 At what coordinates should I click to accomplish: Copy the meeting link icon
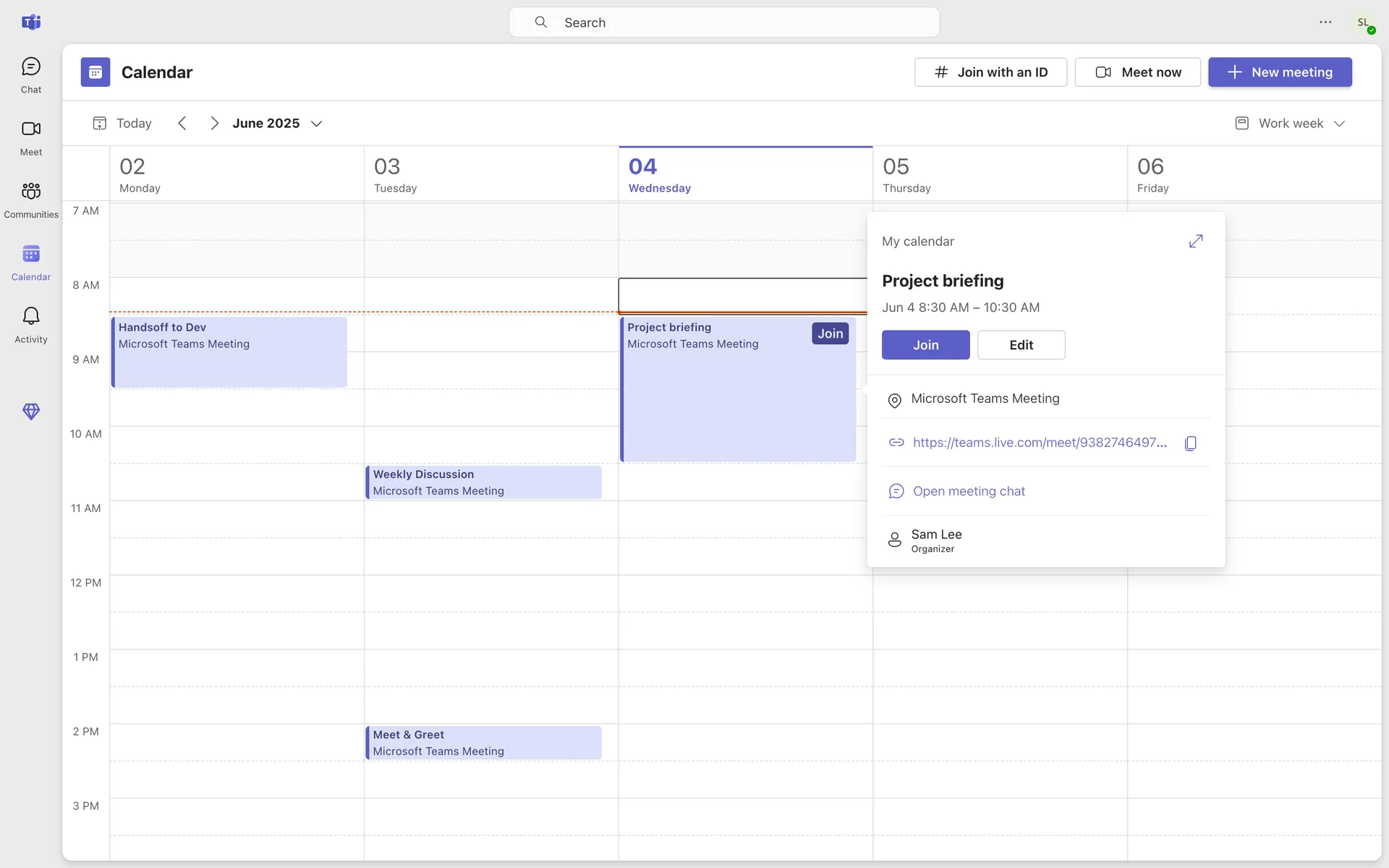coord(1190,443)
